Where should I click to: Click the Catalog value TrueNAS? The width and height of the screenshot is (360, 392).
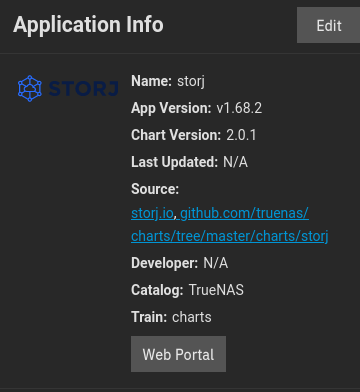216,290
